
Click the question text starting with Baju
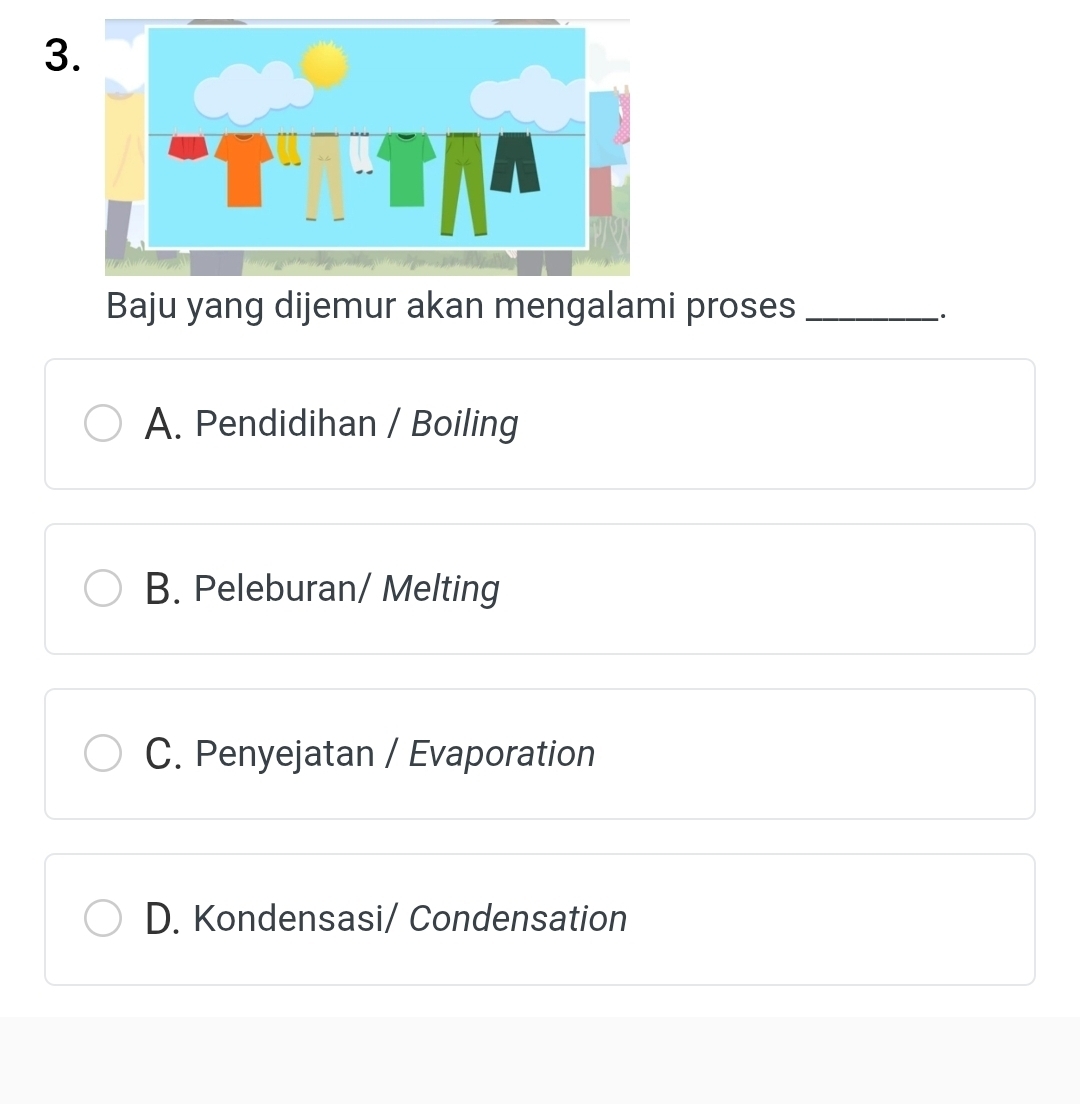tap(450, 307)
